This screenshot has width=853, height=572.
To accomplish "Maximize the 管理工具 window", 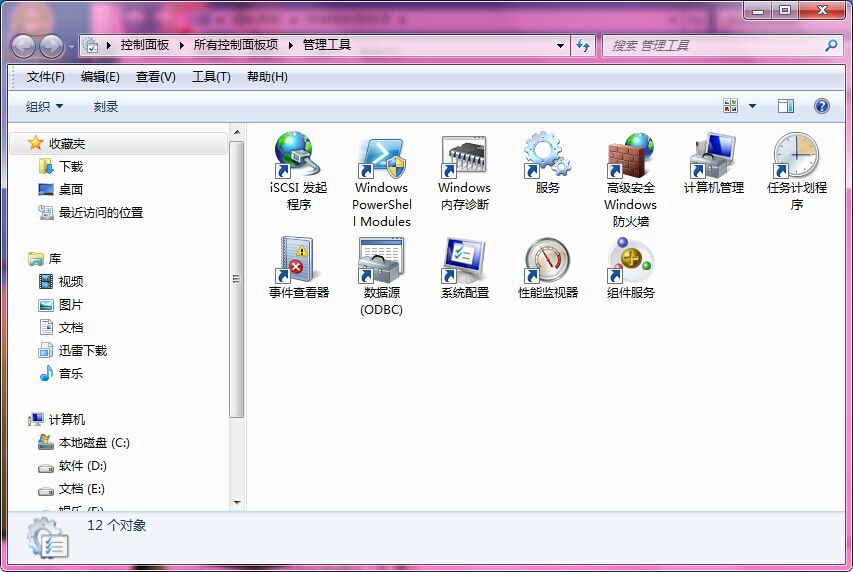I will pyautogui.click(x=784, y=10).
